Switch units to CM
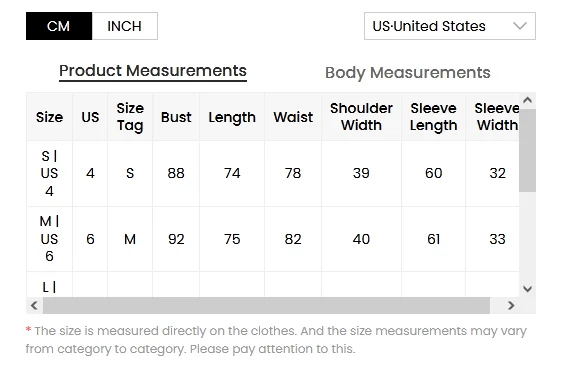561x367 pixels. (x=59, y=26)
